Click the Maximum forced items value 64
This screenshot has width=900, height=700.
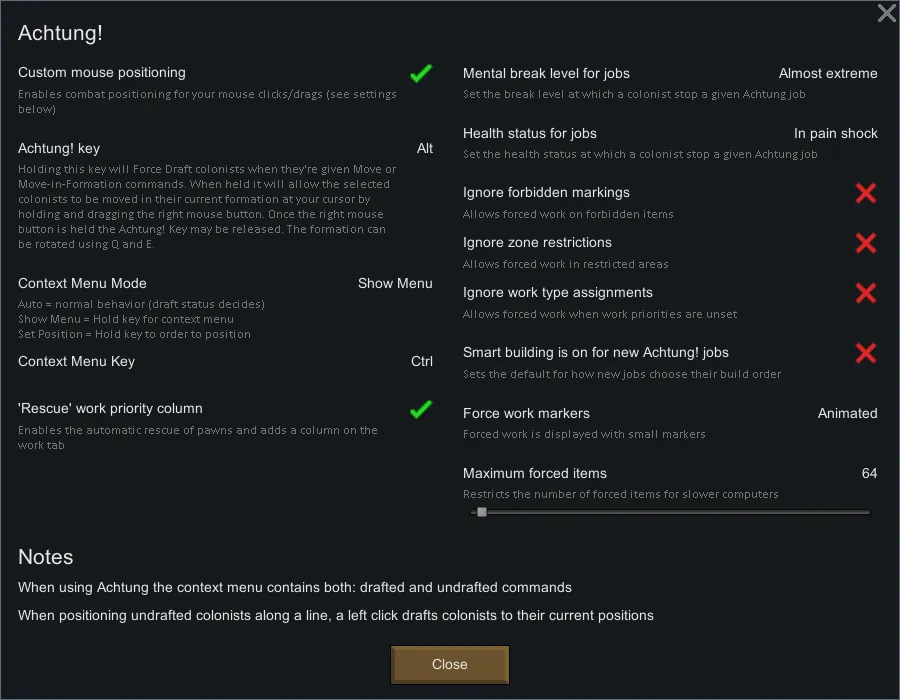[x=869, y=473]
